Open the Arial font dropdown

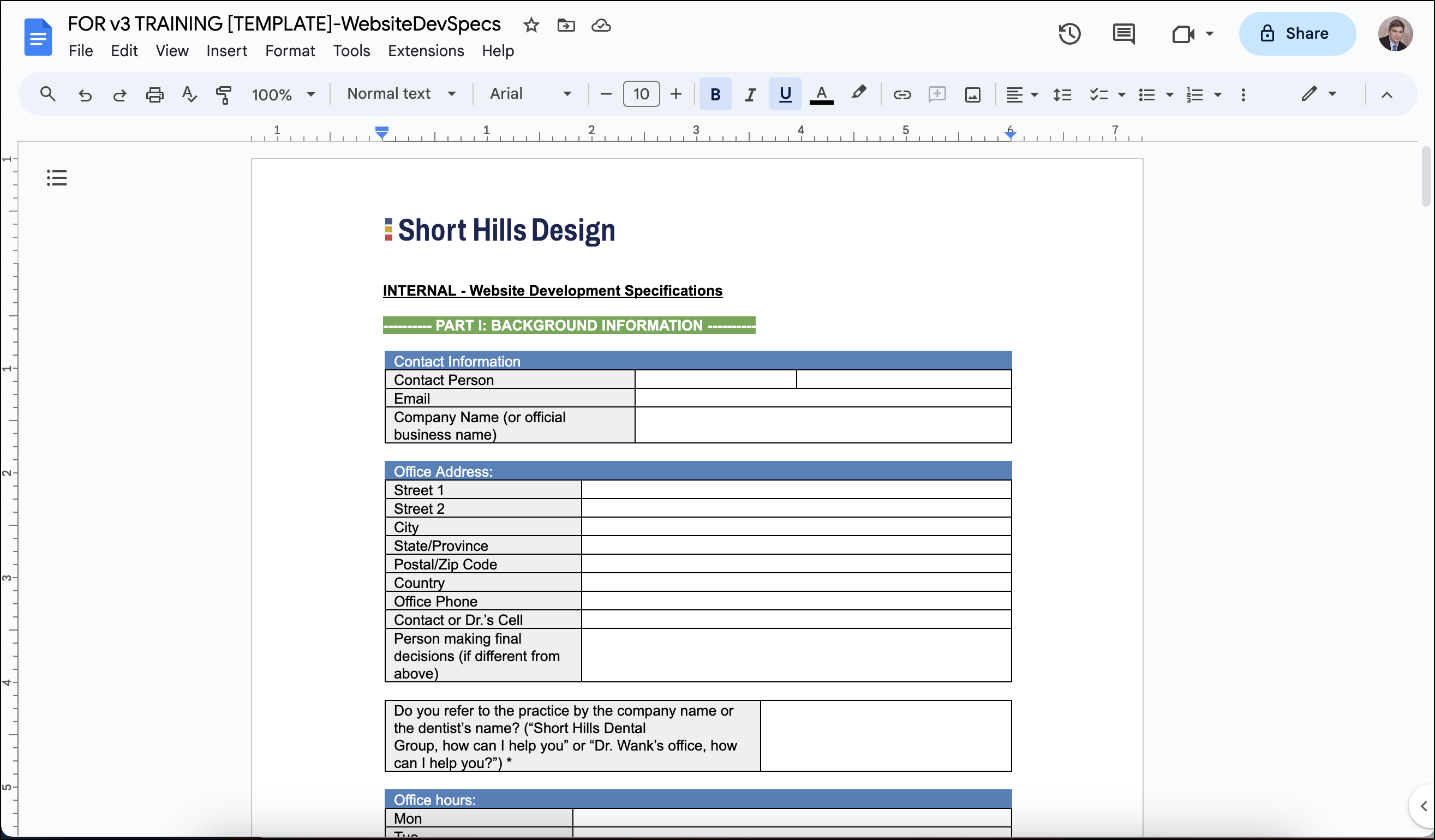(530, 94)
